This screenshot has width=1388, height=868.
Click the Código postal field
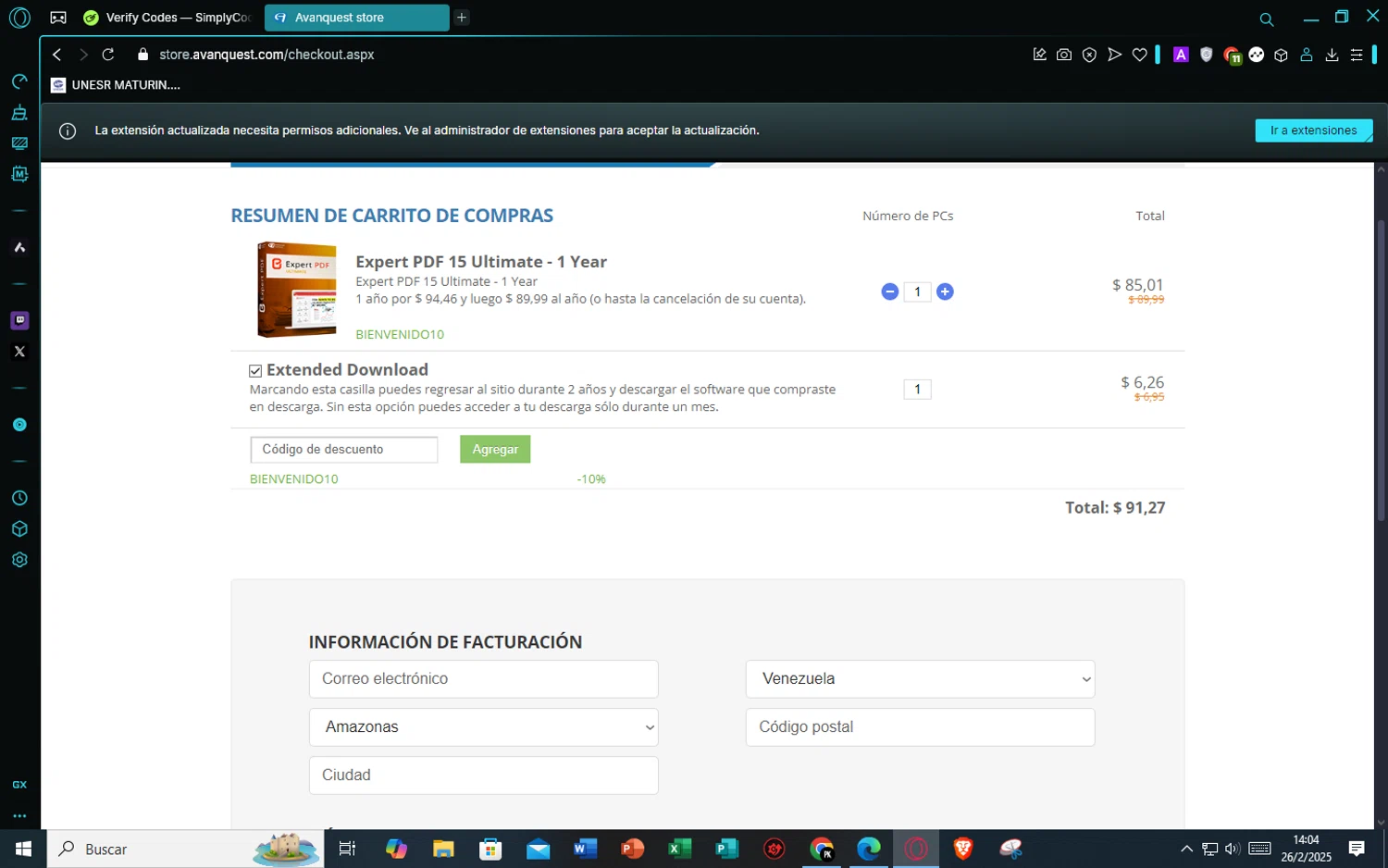pos(920,727)
